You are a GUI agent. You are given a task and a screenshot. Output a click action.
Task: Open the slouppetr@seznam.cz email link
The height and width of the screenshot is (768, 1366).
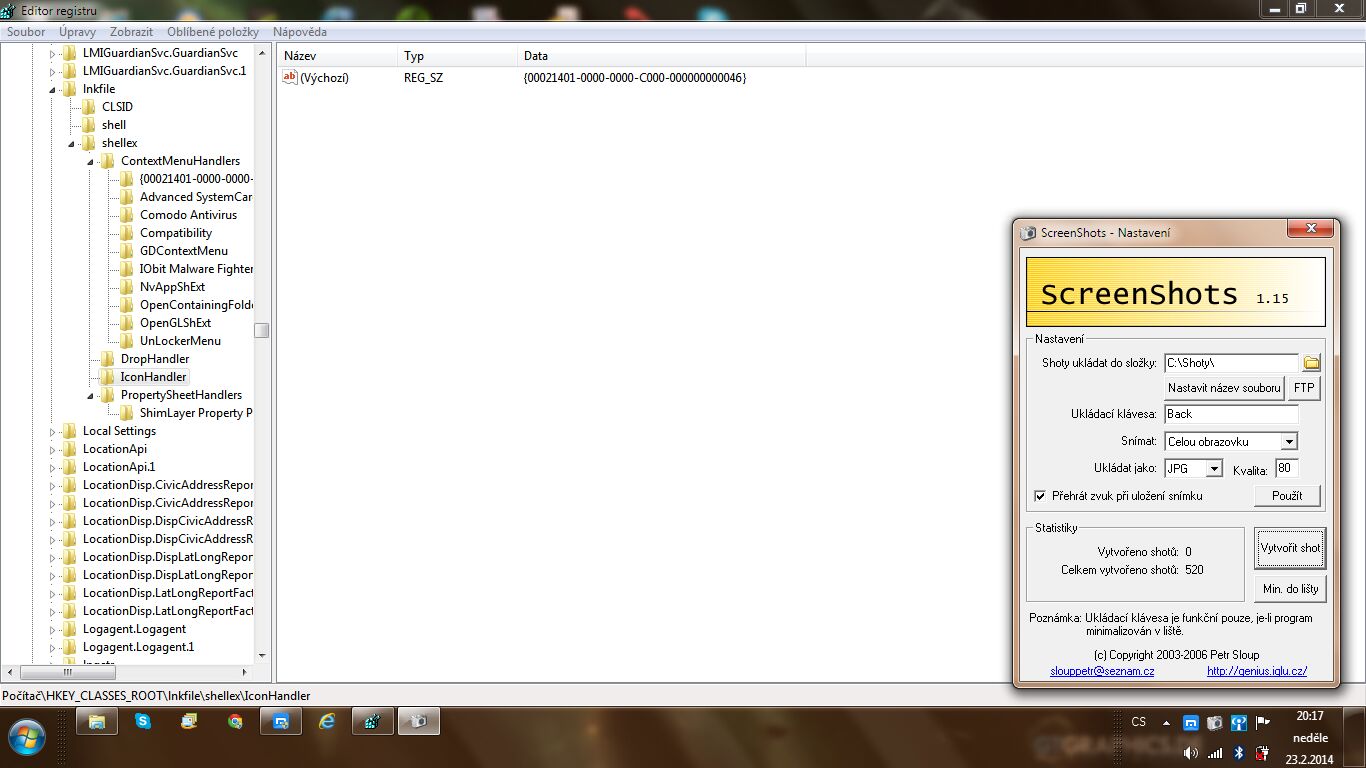click(1102, 671)
